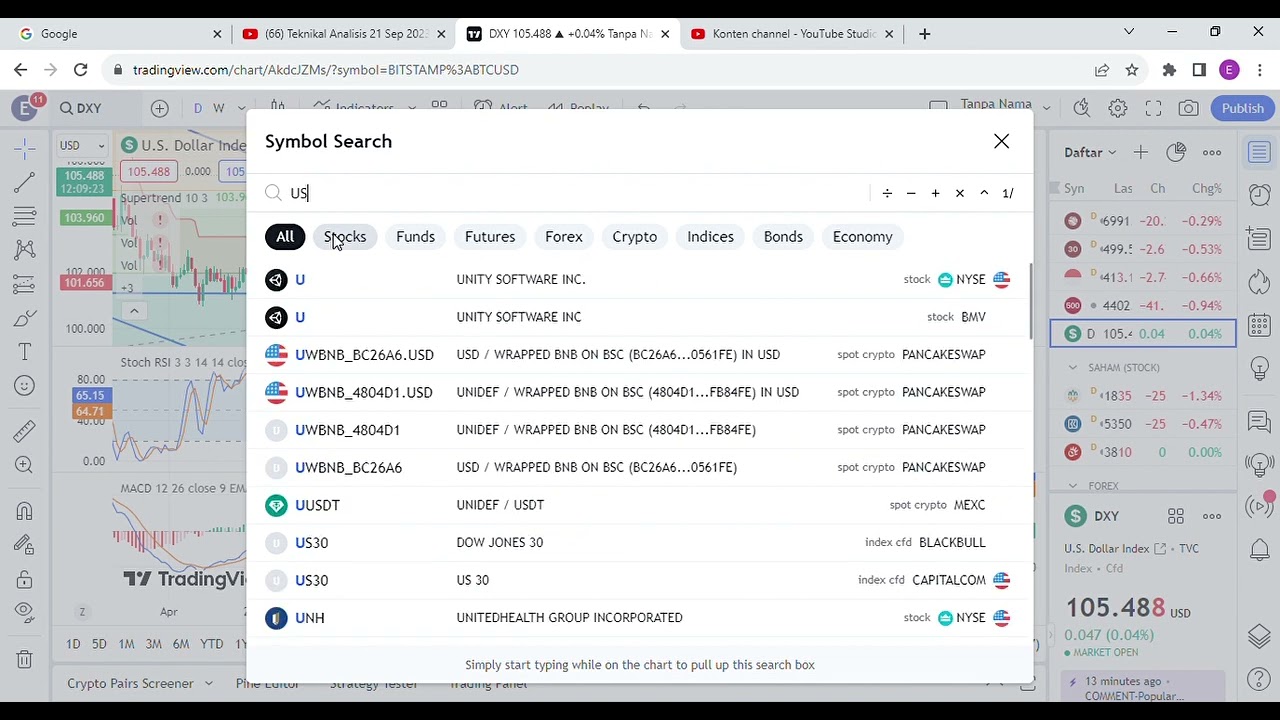Open the alerts alarm clock panel
The width and height of the screenshot is (1280, 720).
[x=1259, y=195]
